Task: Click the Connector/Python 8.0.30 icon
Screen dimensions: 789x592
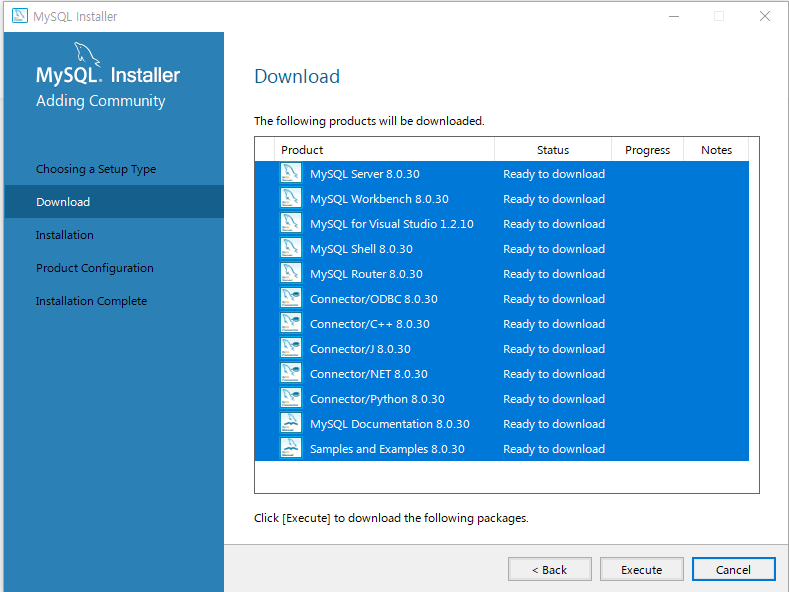Action: coord(291,399)
